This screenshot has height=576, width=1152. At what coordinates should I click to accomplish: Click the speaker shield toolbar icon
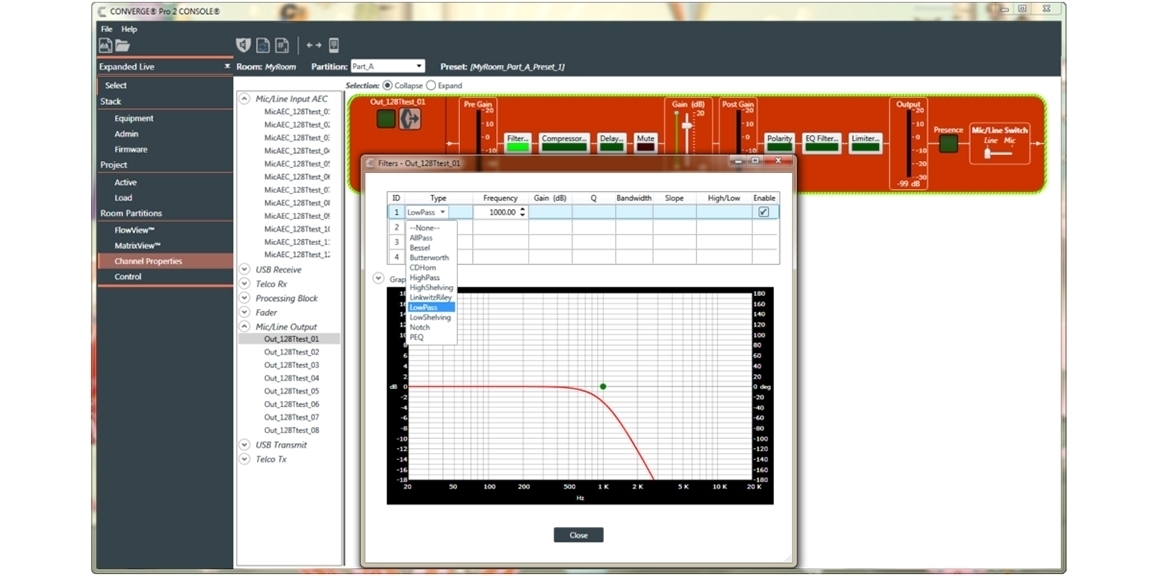[243, 45]
